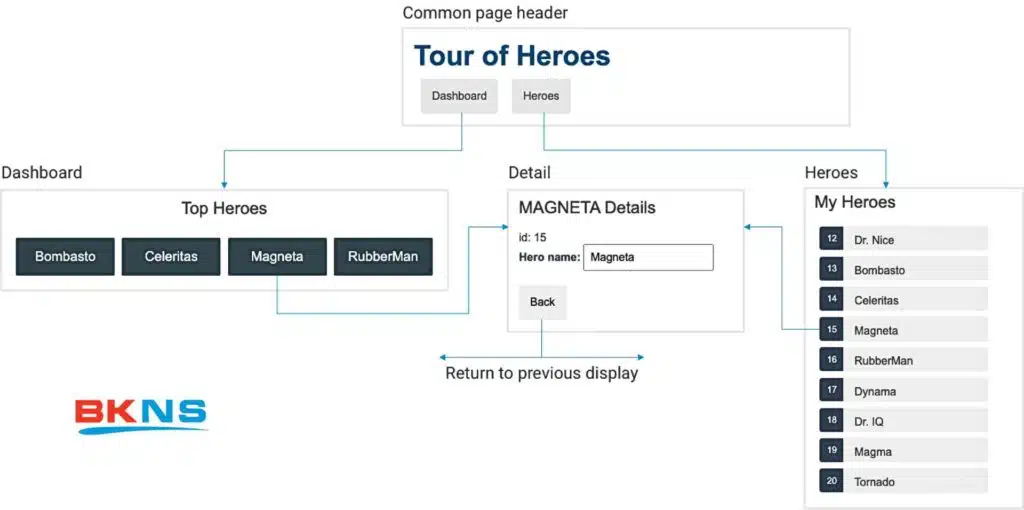
Task: Click the number 16 badge for RubberMan
Action: coord(831,360)
